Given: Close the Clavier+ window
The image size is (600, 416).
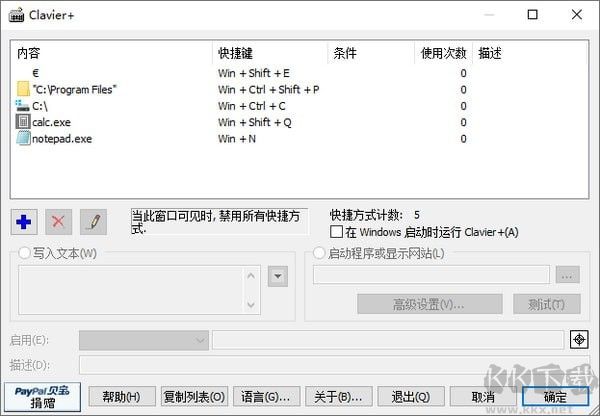Looking at the screenshot, I should tap(577, 15).
